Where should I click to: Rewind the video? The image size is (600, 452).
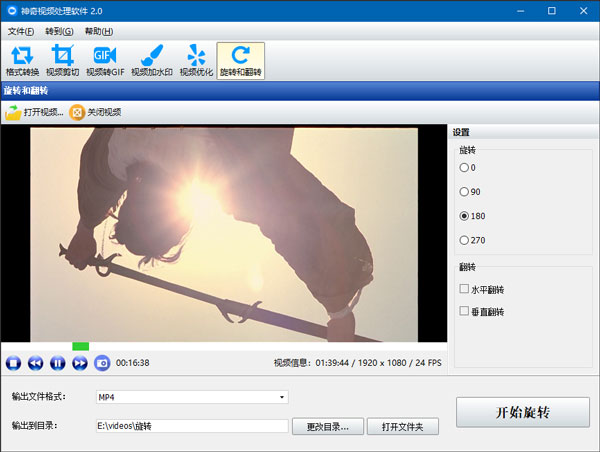36,363
